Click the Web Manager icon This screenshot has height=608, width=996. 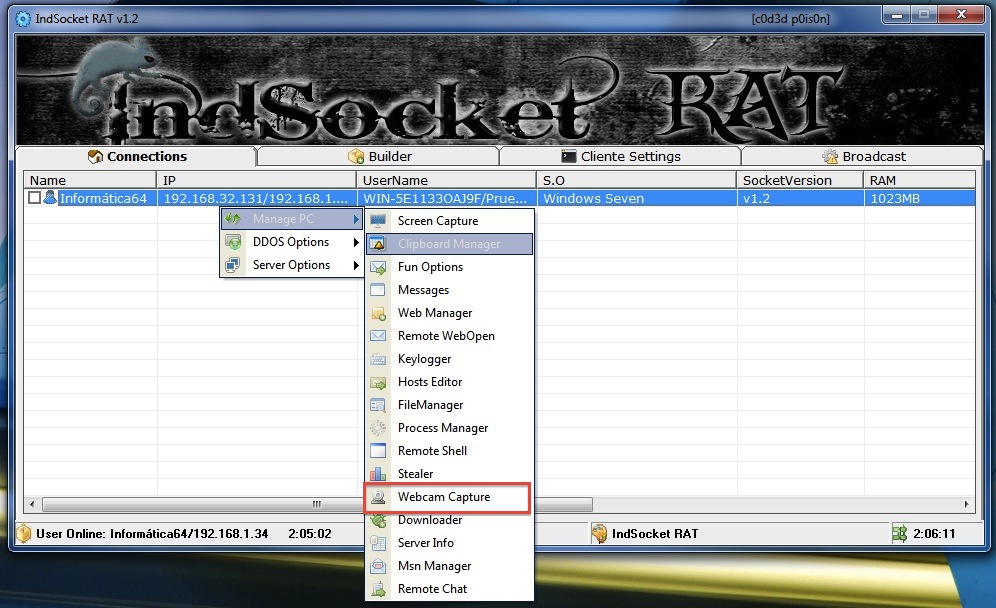(x=378, y=313)
